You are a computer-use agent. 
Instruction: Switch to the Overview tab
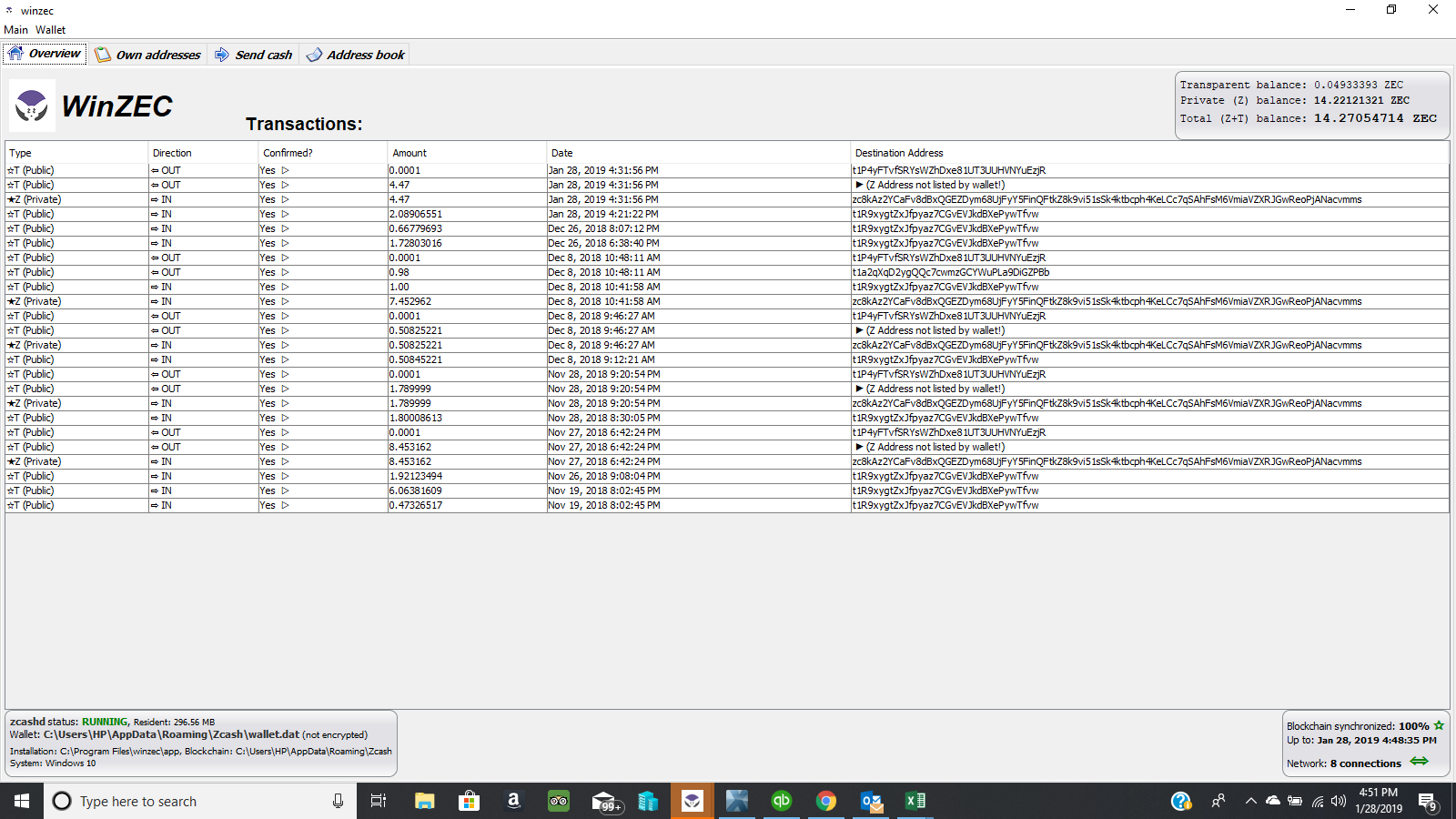tap(45, 54)
